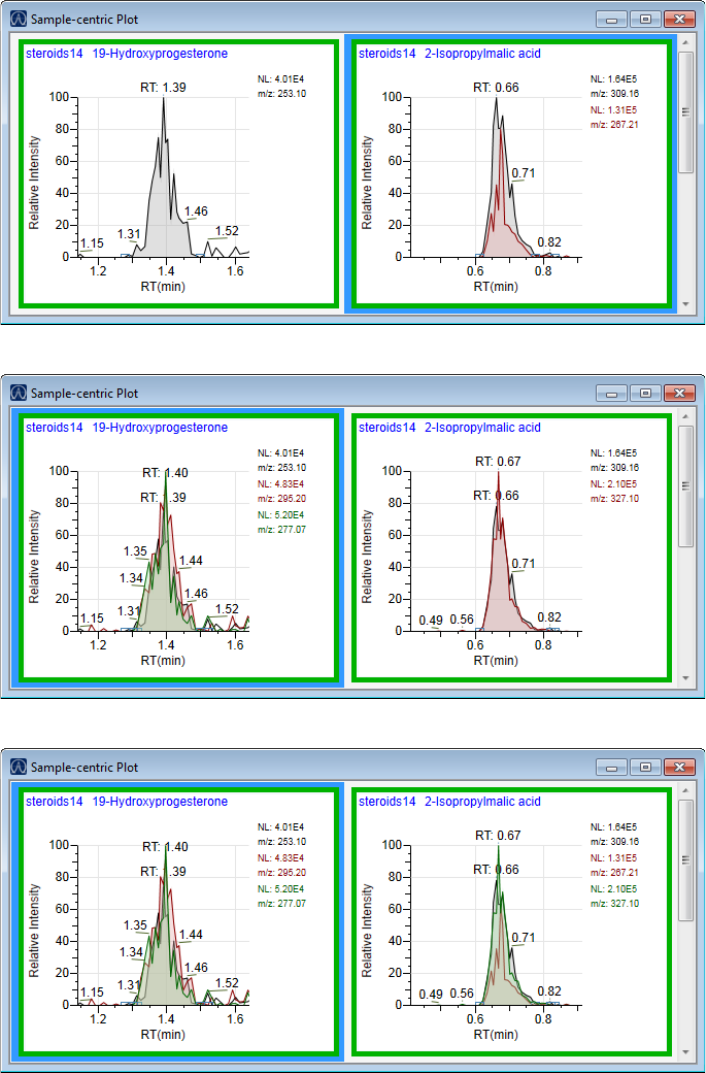Image resolution: width=706 pixels, height=1073 pixels.
Task: Click the vertical scrollbar thumb in the bottom window
Action: tap(685, 860)
